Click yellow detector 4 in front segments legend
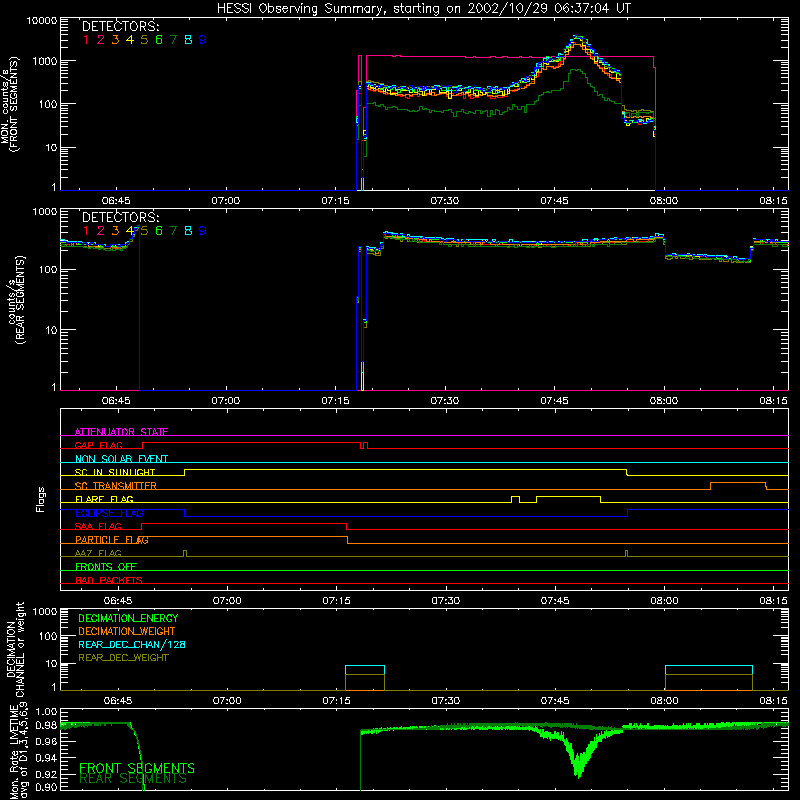The height and width of the screenshot is (800, 800). [x=130, y=40]
